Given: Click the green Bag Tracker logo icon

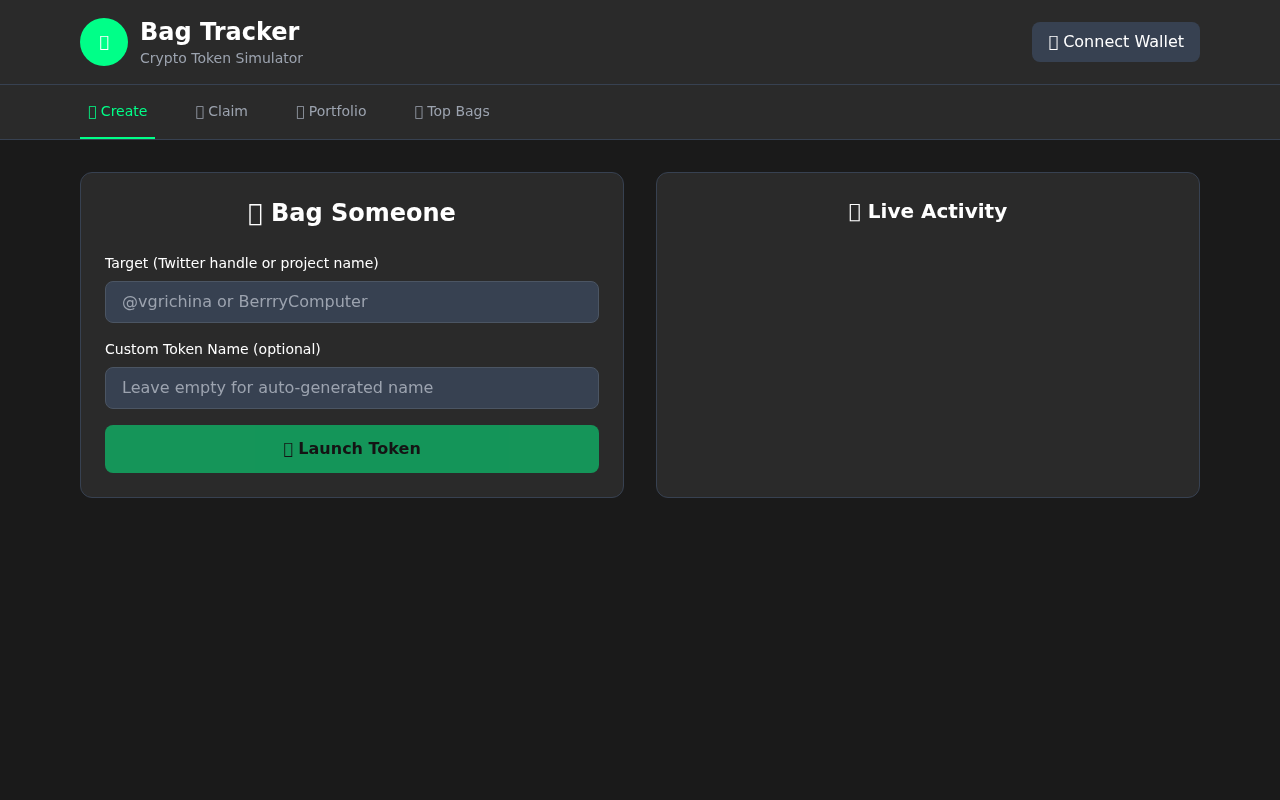Looking at the screenshot, I should 103,41.
